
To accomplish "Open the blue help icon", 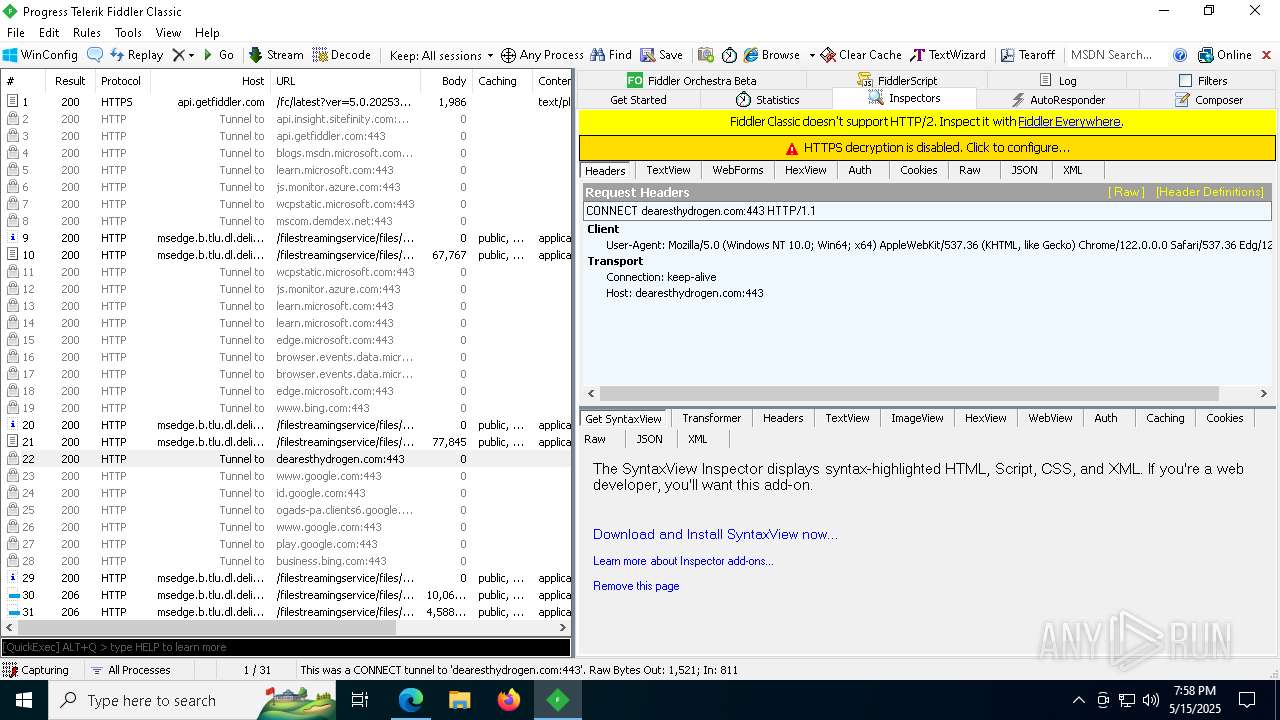I will (x=1180, y=55).
